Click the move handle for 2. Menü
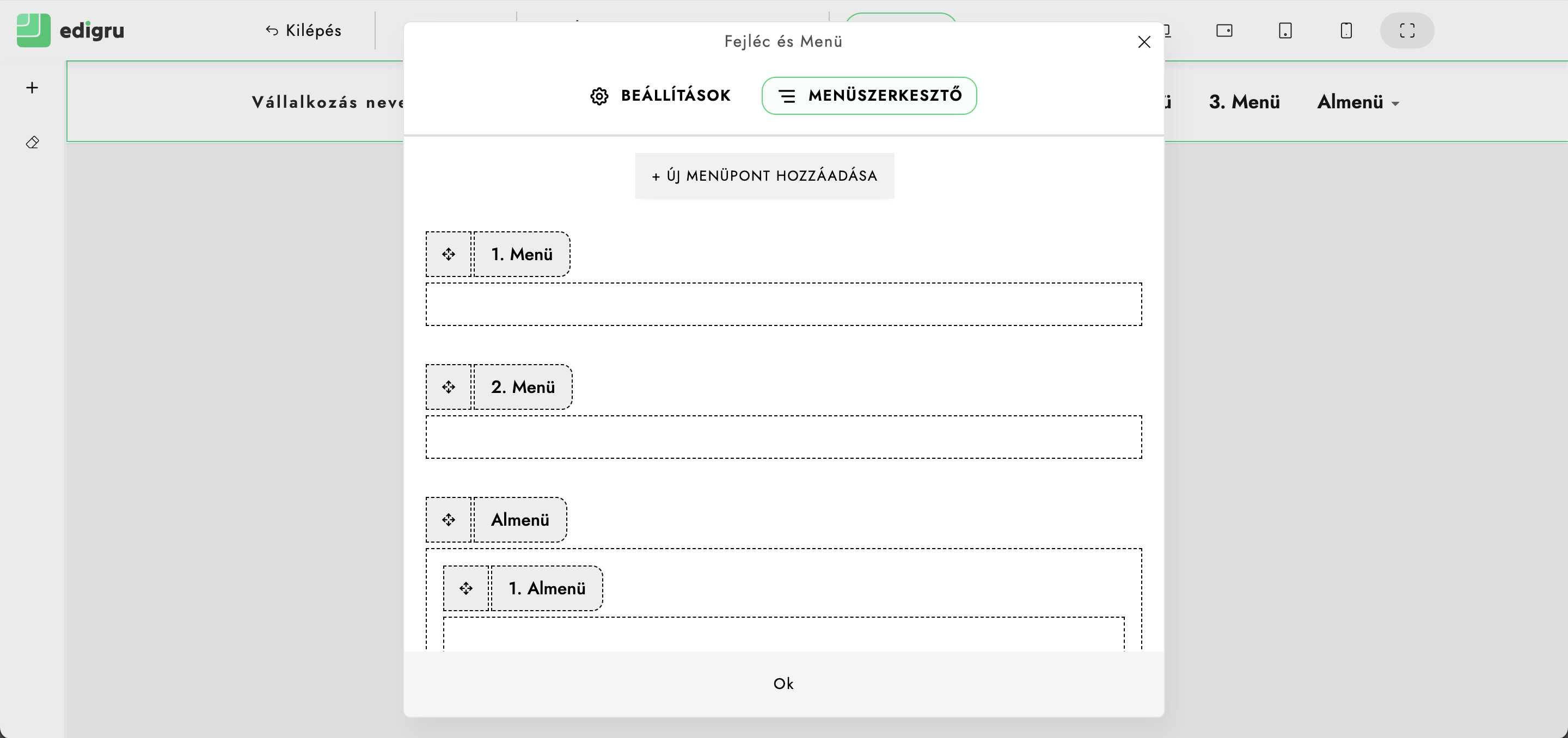Screen dimensions: 1568x738 click(x=449, y=387)
